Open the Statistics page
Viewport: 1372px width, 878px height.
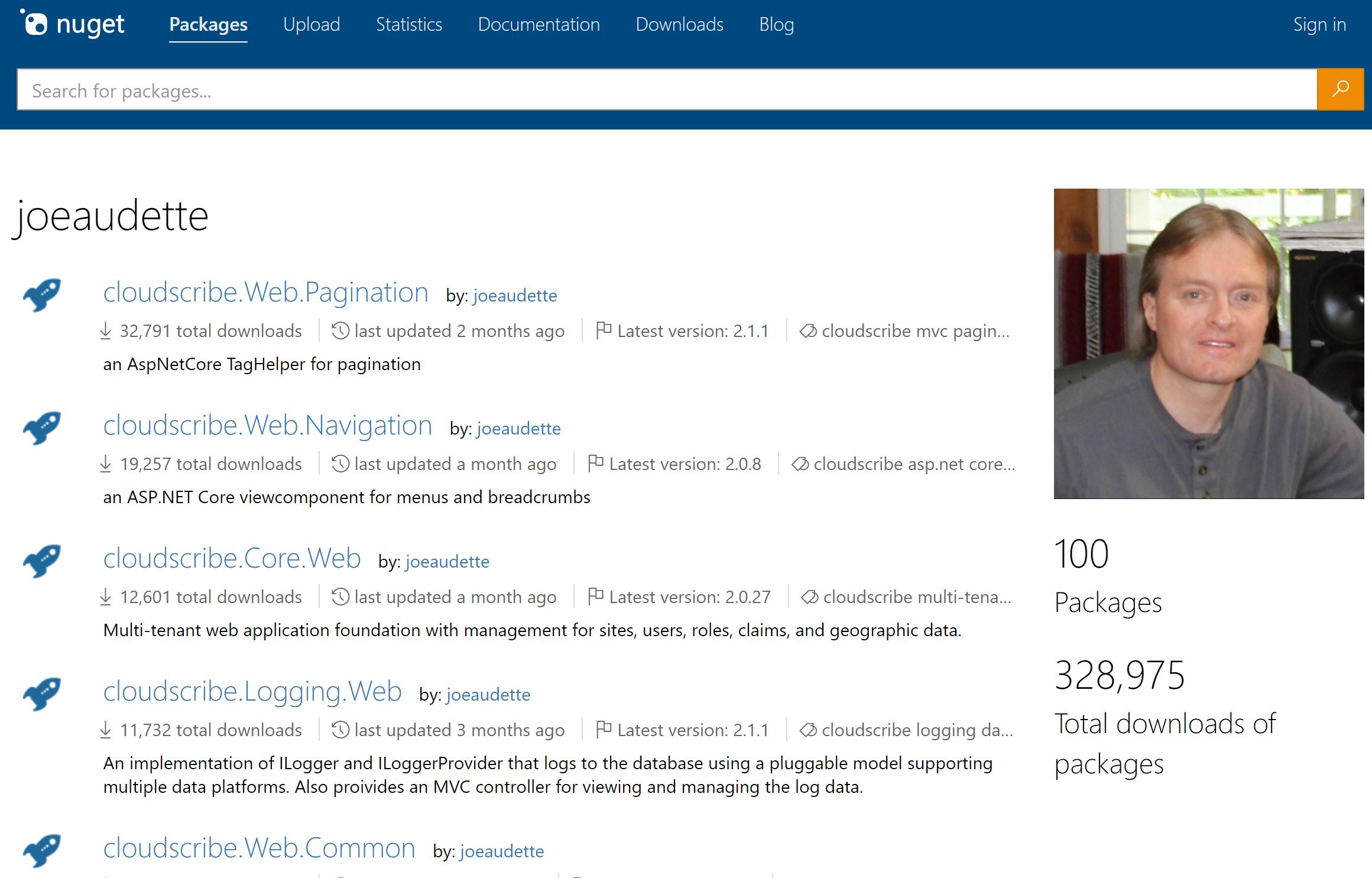pos(409,24)
